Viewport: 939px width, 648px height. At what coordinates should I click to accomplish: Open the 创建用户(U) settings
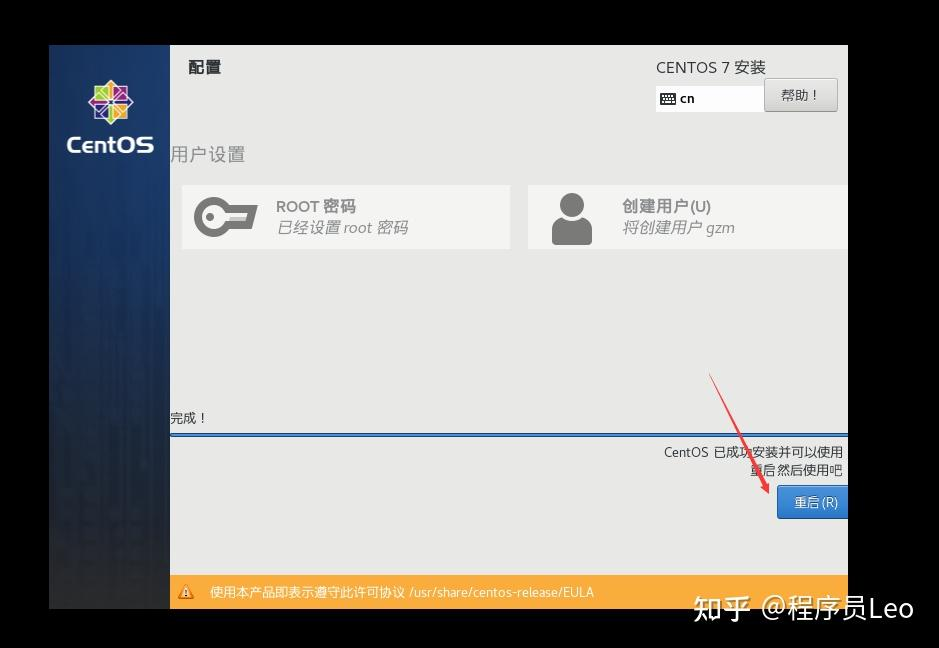click(x=687, y=217)
